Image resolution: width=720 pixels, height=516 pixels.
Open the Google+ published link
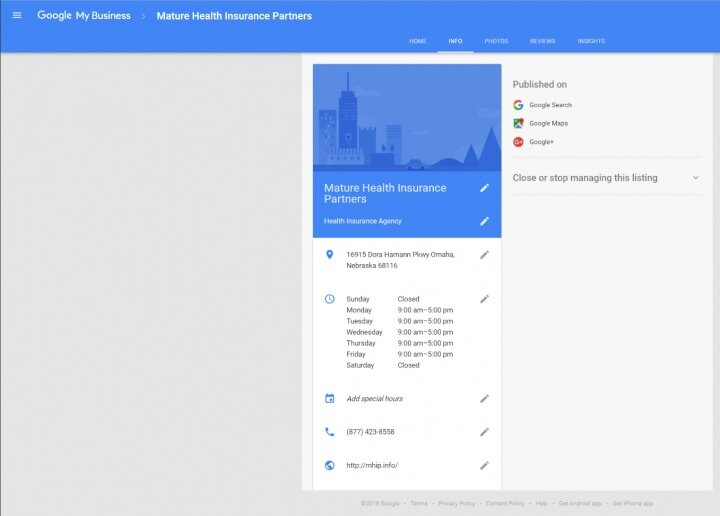541,142
